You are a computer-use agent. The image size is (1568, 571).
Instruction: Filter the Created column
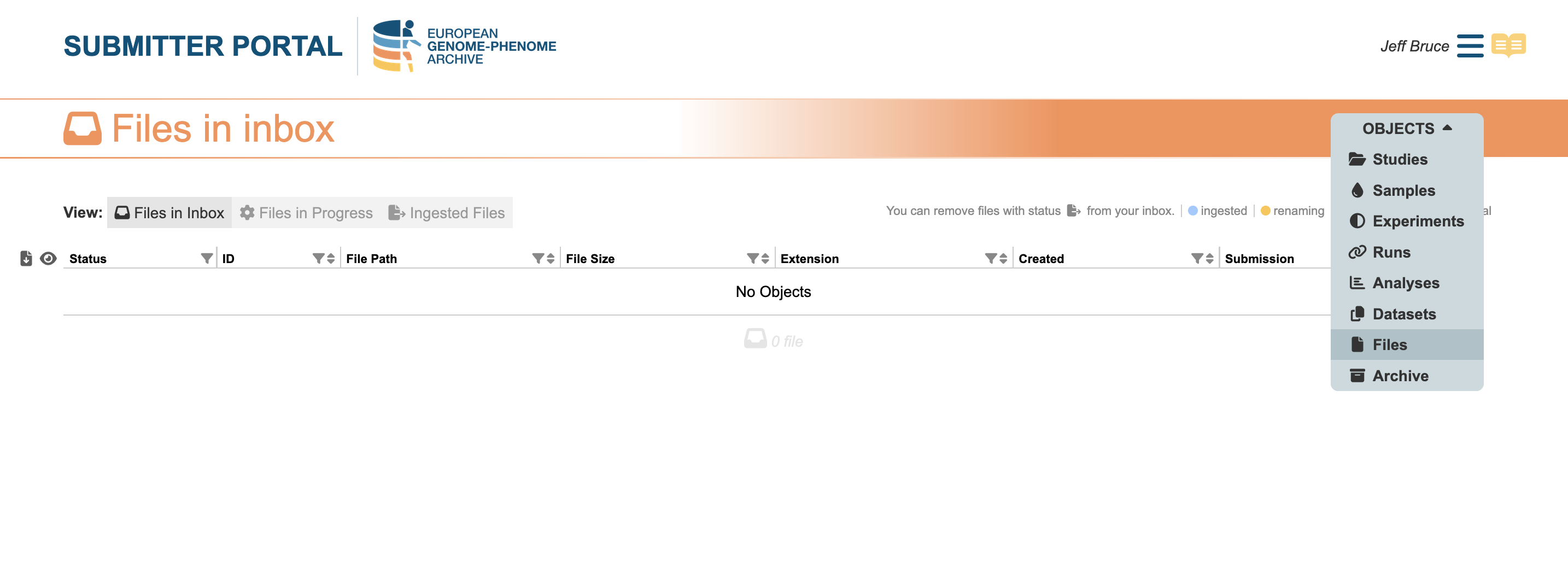click(x=1197, y=259)
